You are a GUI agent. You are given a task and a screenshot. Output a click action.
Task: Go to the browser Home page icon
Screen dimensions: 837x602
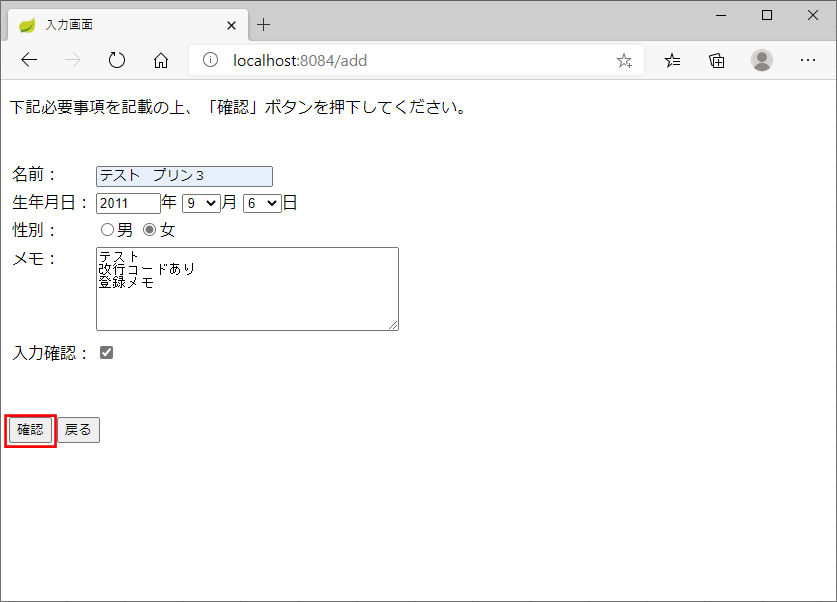click(x=161, y=60)
